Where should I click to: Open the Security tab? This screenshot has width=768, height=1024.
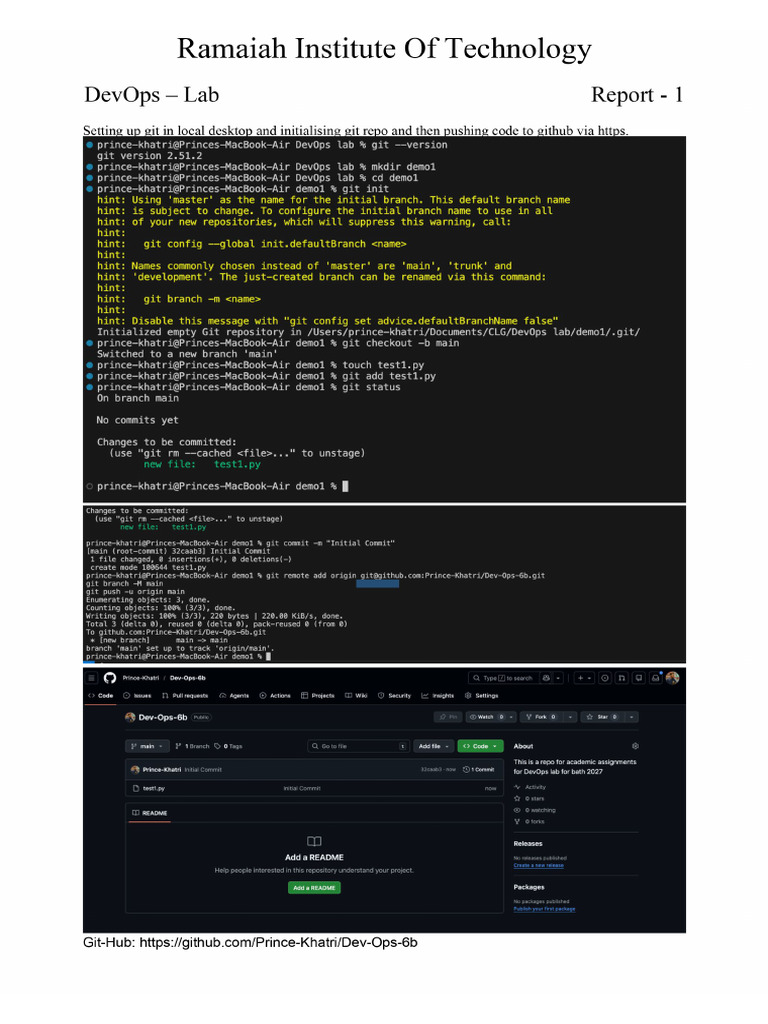(394, 696)
